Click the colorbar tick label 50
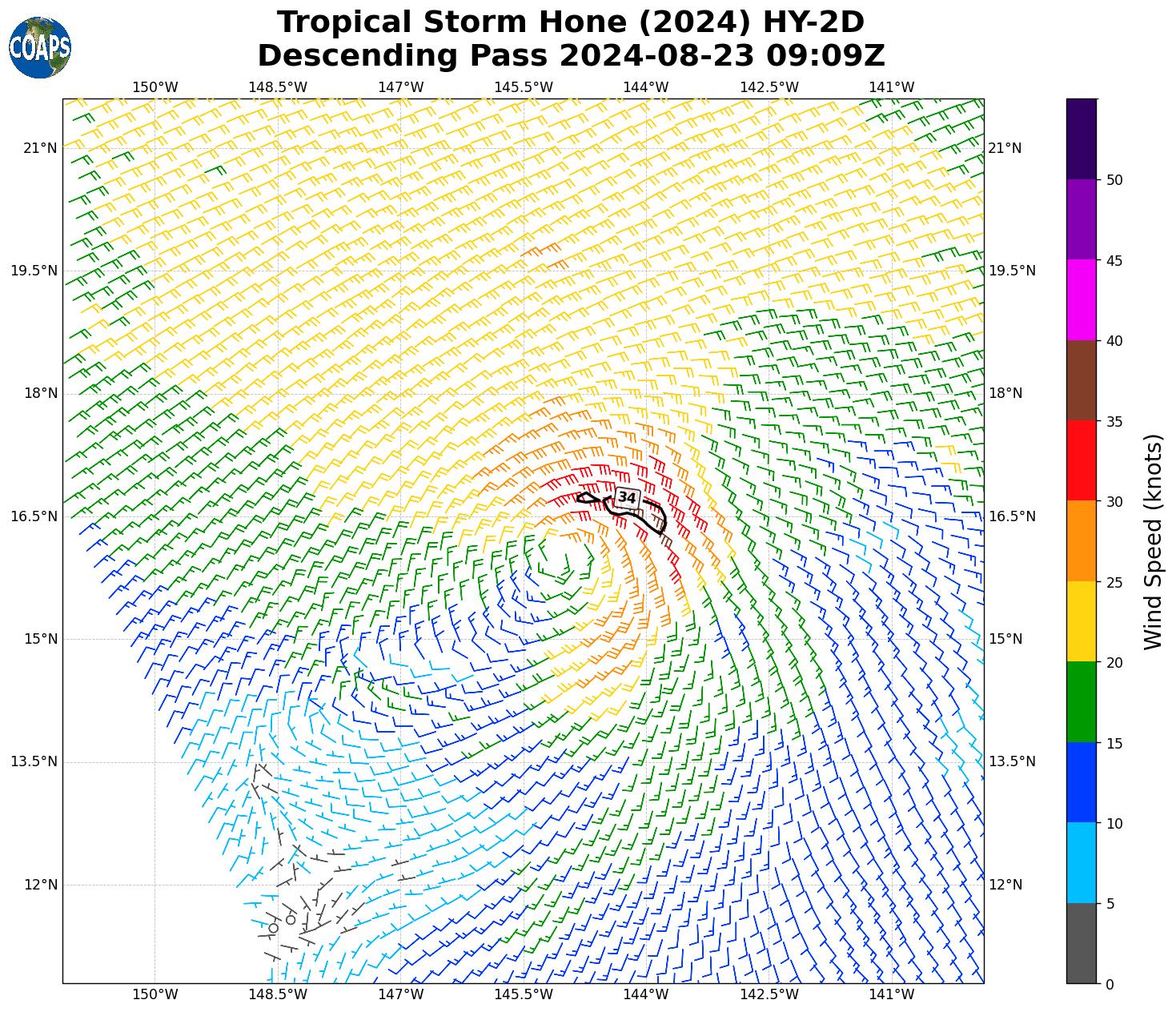Image resolution: width=1176 pixels, height=1012 pixels. pyautogui.click(x=1112, y=180)
